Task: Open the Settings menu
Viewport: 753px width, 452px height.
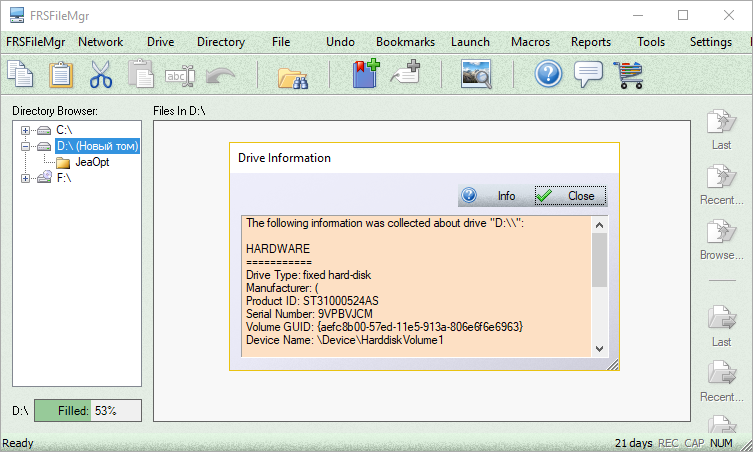Action: pos(711,42)
